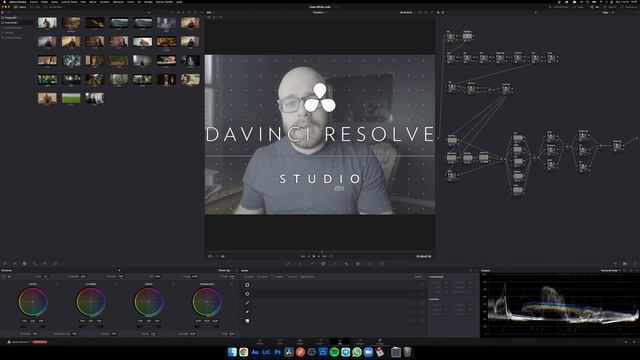Switch to the Edit page tab

click(x=300, y=342)
